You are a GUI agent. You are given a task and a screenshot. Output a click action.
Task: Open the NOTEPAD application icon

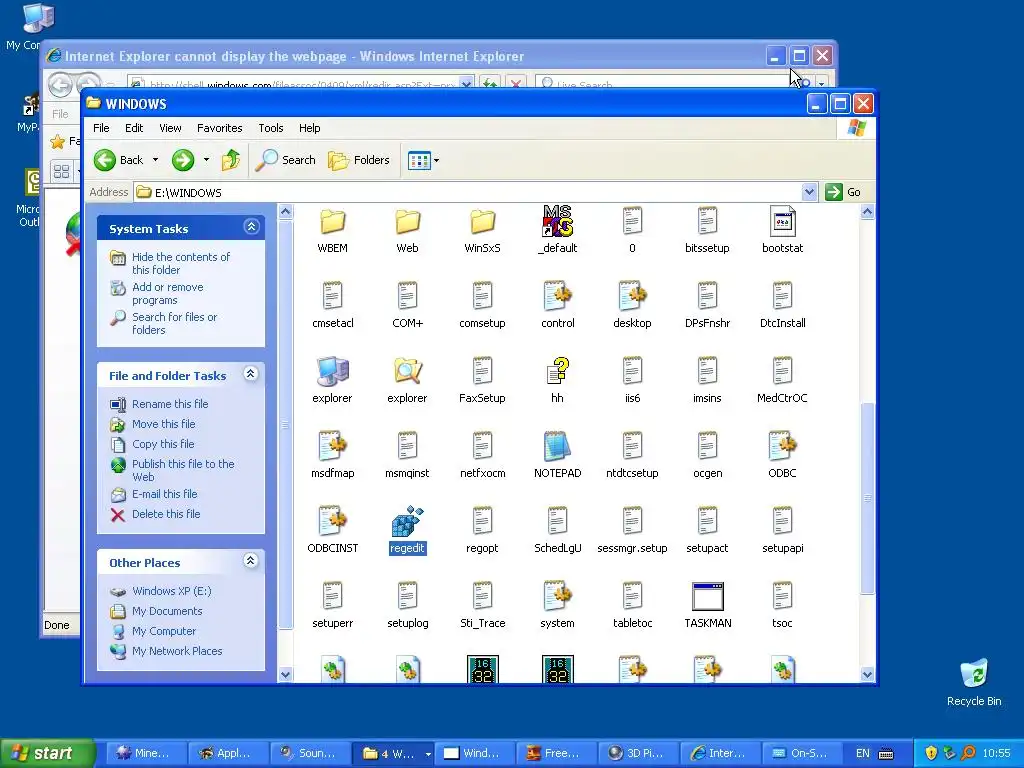557,446
